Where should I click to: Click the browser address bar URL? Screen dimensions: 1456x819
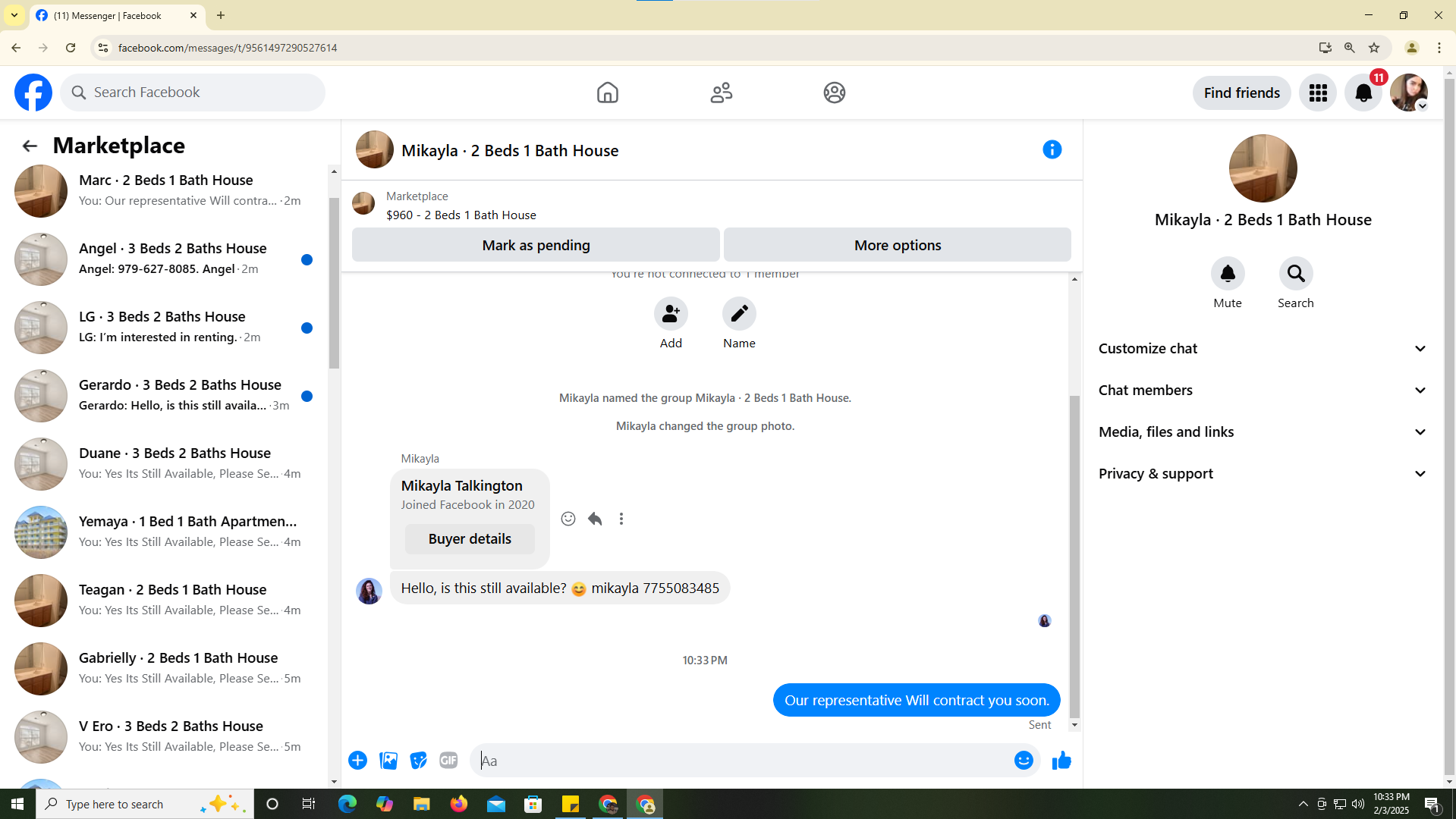(x=228, y=48)
